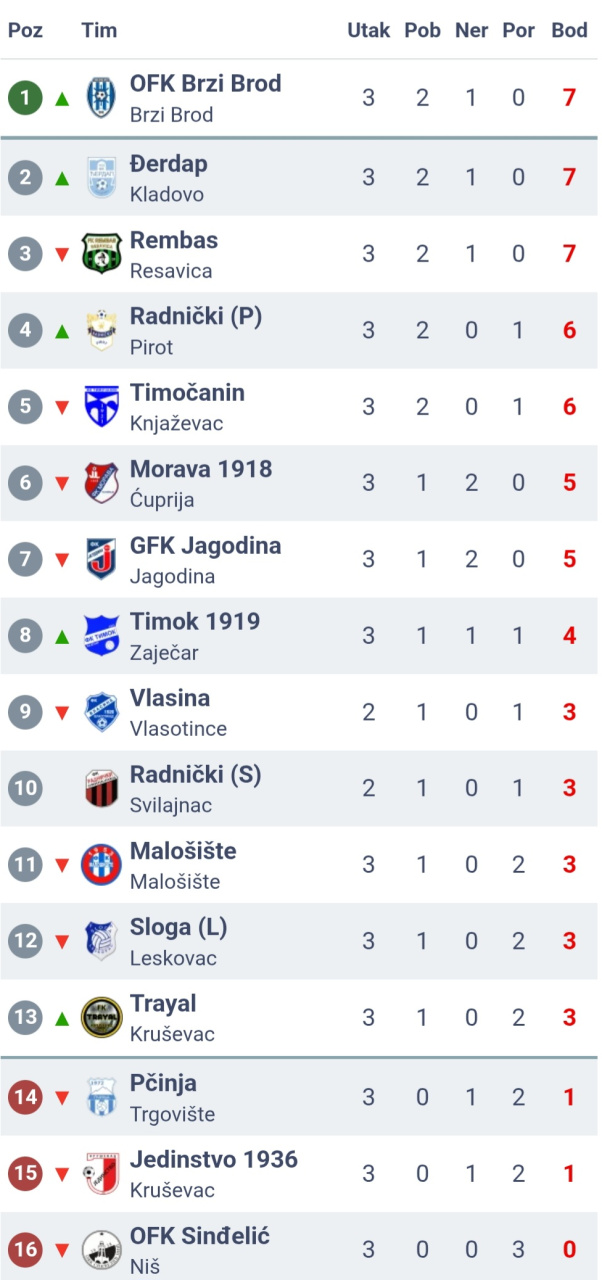Screen dimensions: 602x1280
Task: Open the Đerdap Kladovo team logo
Action: pos(101,178)
